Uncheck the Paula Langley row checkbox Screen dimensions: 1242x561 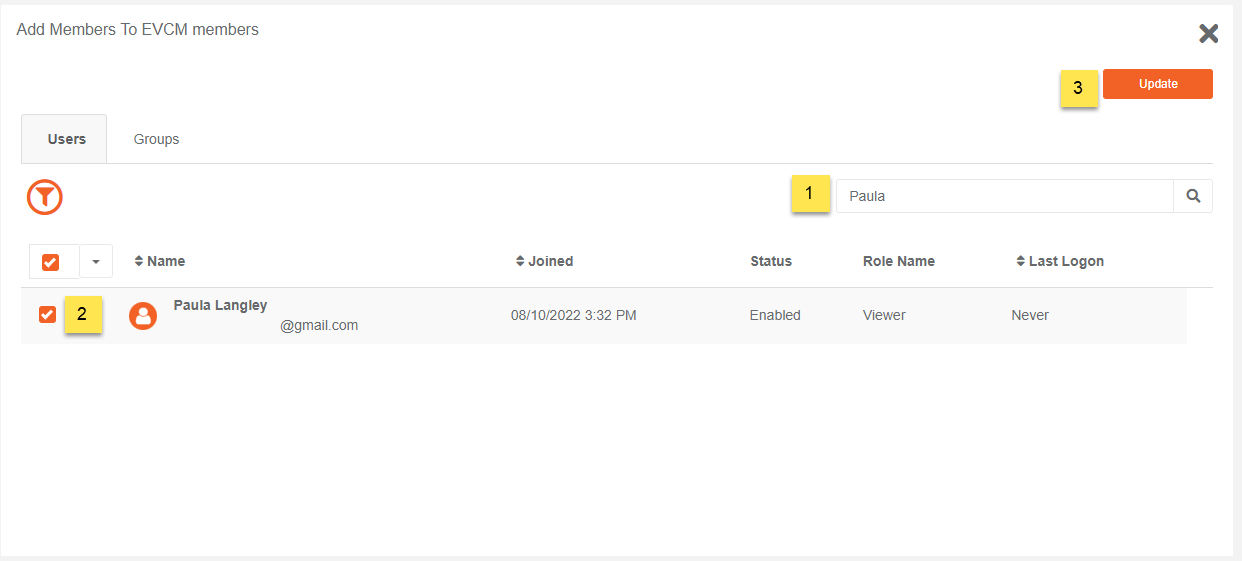pyautogui.click(x=47, y=314)
